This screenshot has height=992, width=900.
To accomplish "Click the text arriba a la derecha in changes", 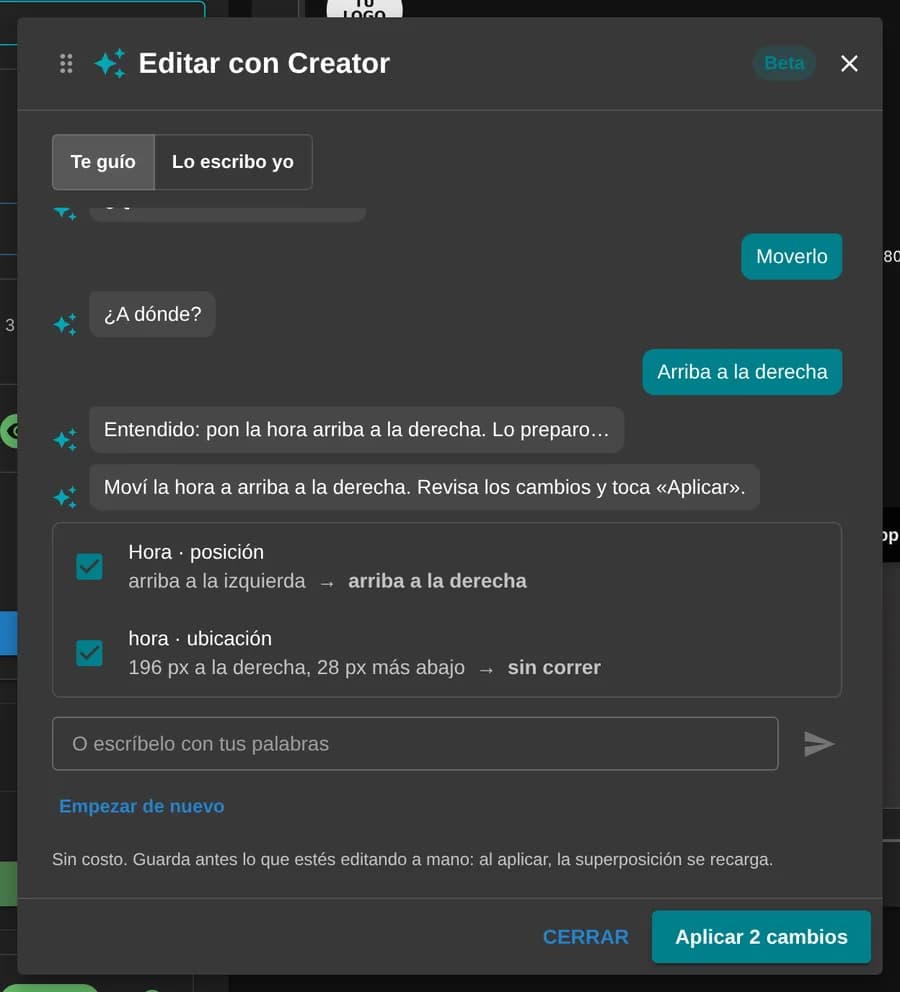I will [x=437, y=581].
